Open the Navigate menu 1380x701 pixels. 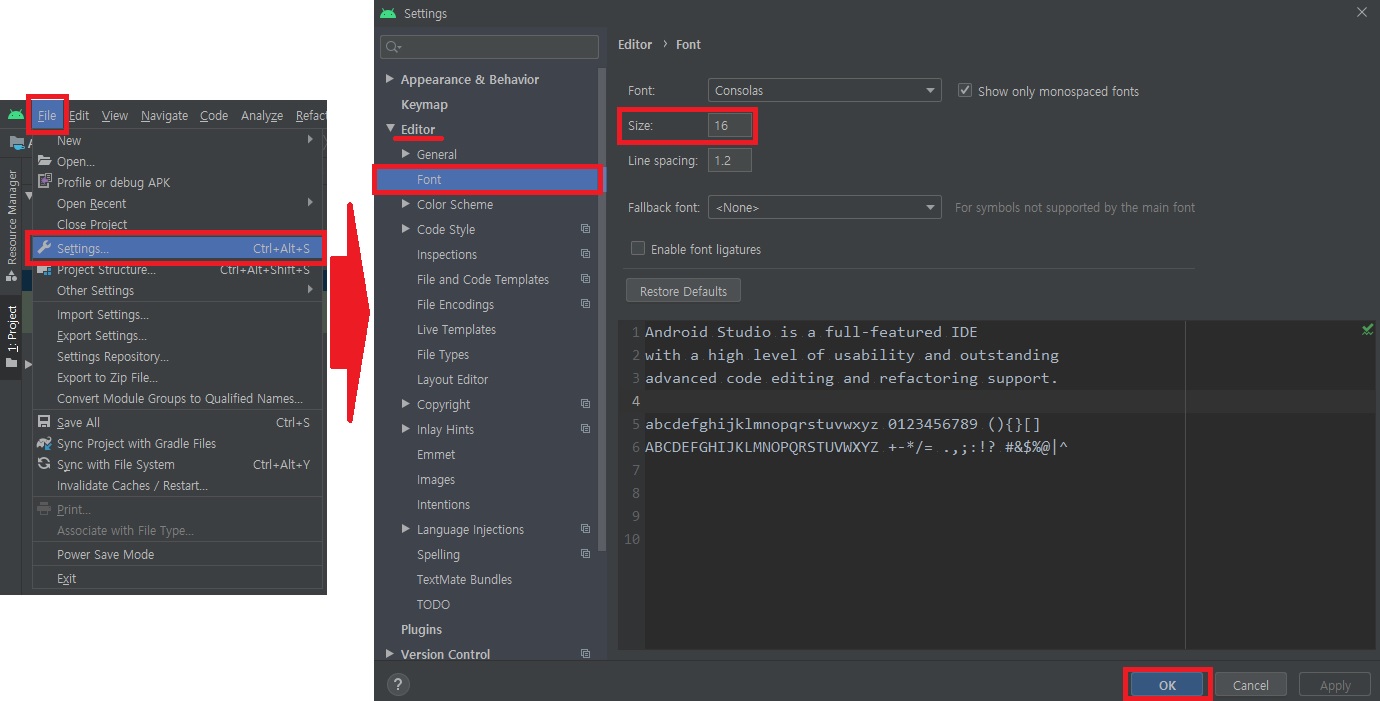tap(164, 115)
